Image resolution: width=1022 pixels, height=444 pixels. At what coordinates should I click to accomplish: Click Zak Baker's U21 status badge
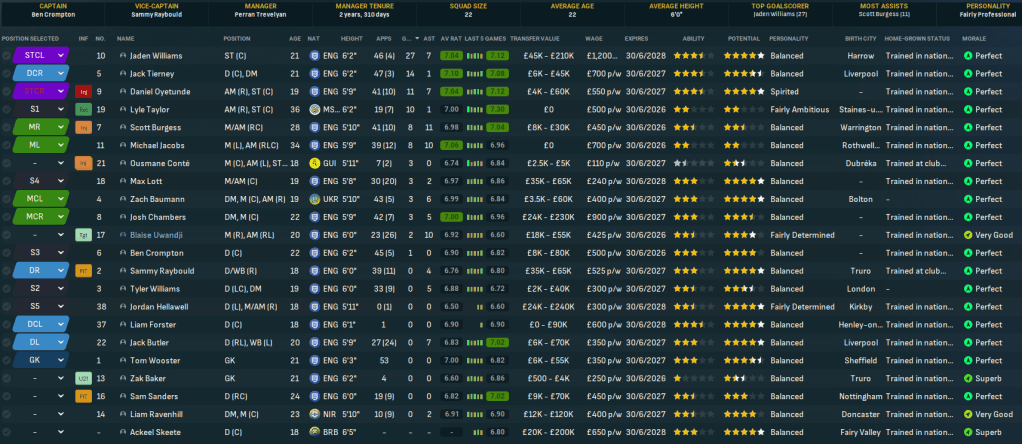pos(84,379)
